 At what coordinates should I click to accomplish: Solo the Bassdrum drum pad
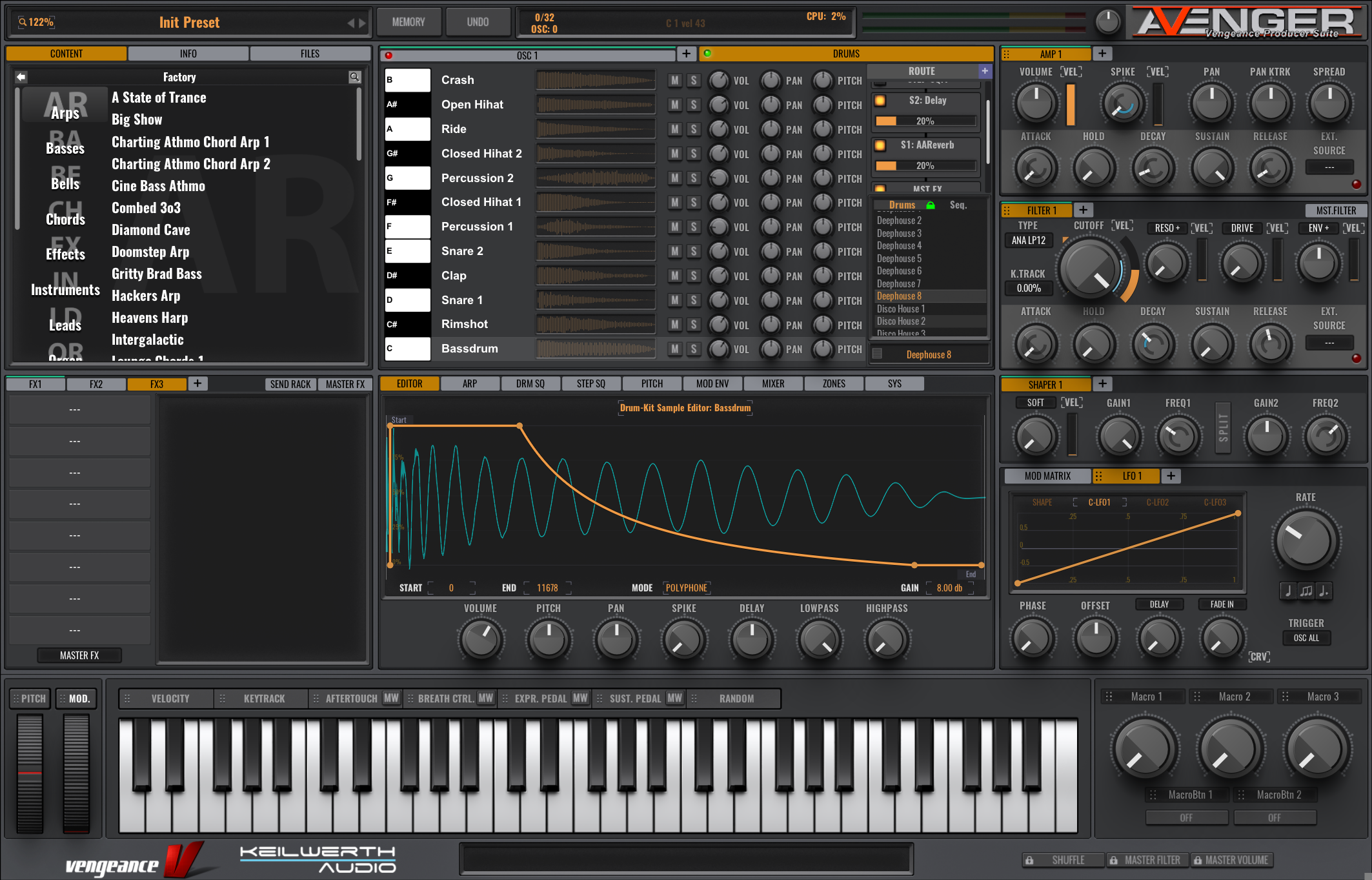point(694,349)
